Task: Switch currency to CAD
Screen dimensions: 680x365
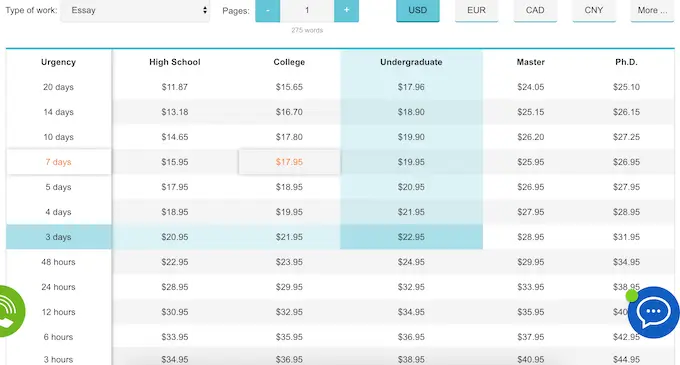Action: coord(535,10)
